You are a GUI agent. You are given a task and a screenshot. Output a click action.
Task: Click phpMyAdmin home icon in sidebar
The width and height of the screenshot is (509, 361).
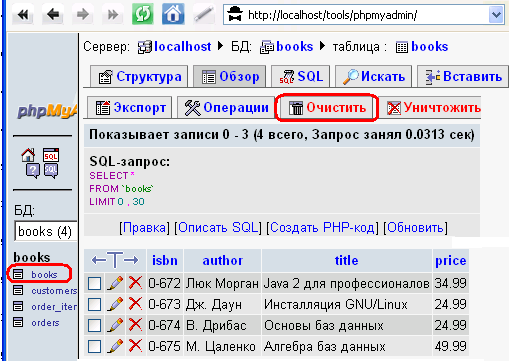click(x=28, y=155)
